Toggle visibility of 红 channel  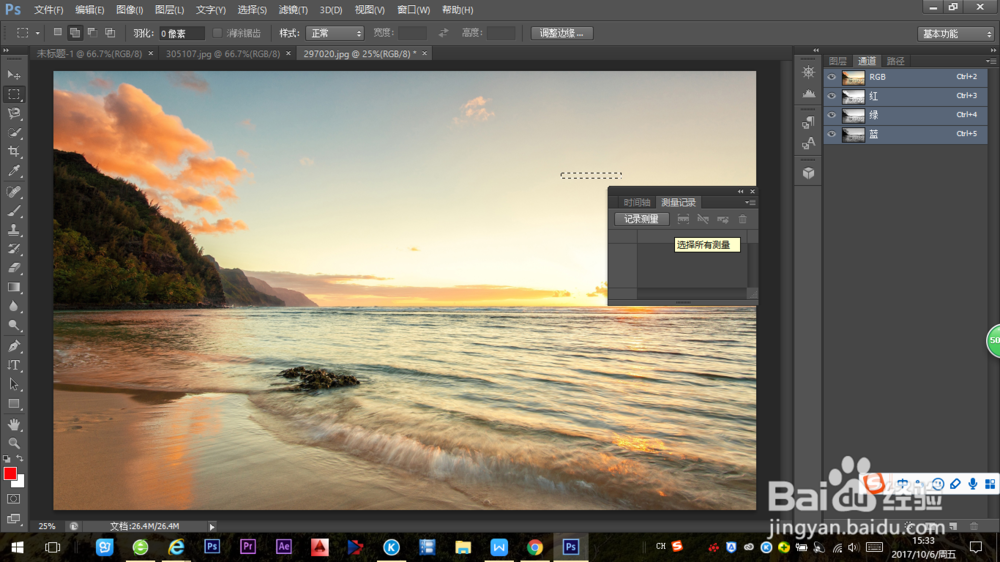832,96
